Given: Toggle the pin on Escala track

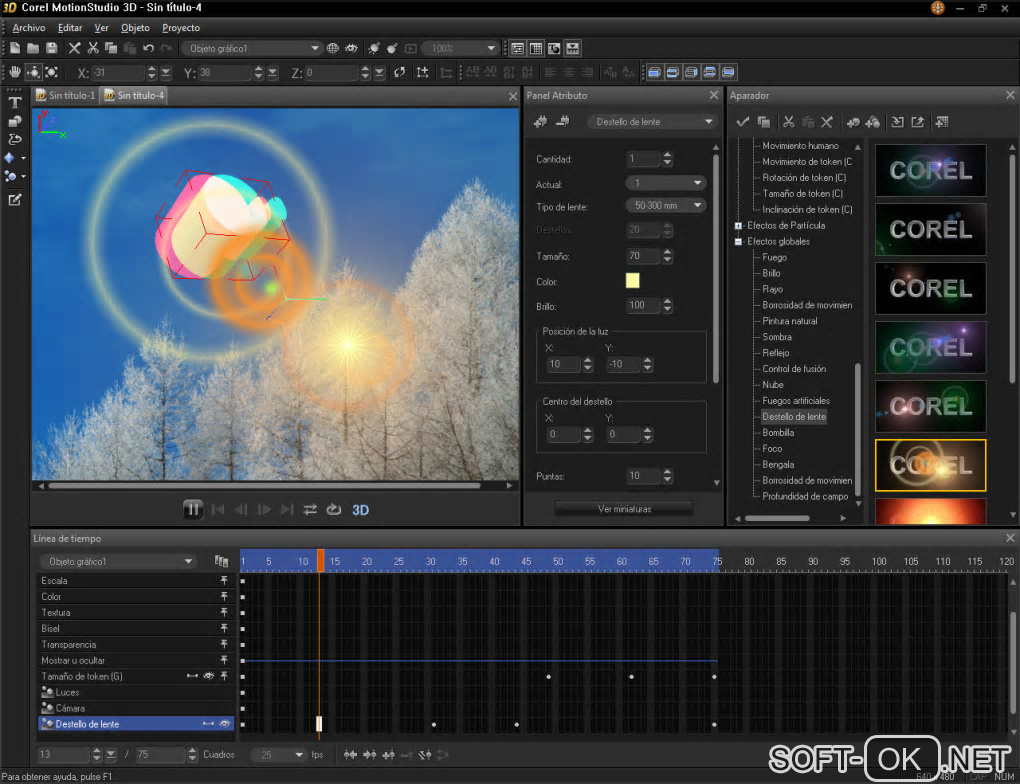Looking at the screenshot, I should click(224, 580).
